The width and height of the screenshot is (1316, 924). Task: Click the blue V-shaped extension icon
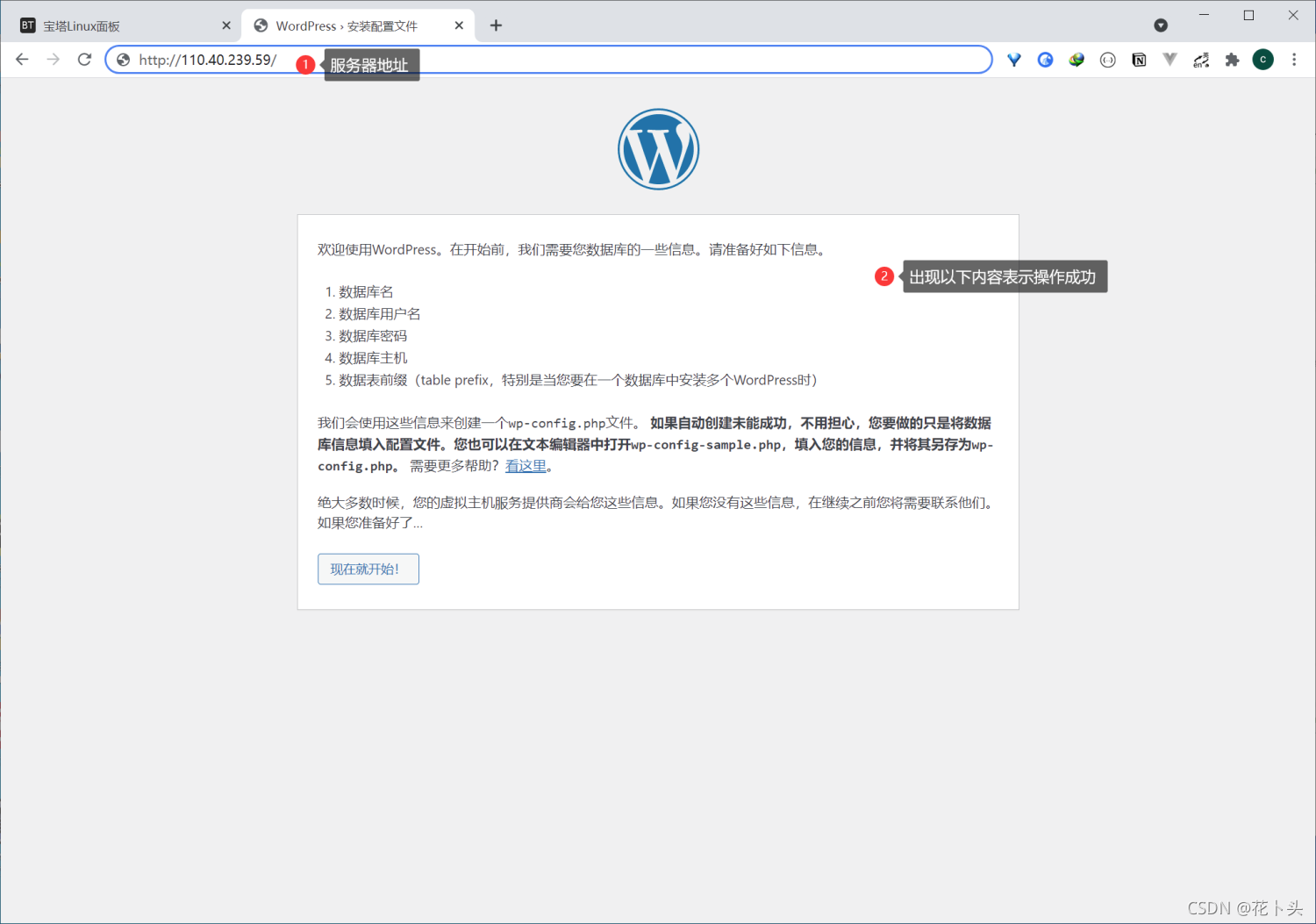pyautogui.click(x=1014, y=60)
